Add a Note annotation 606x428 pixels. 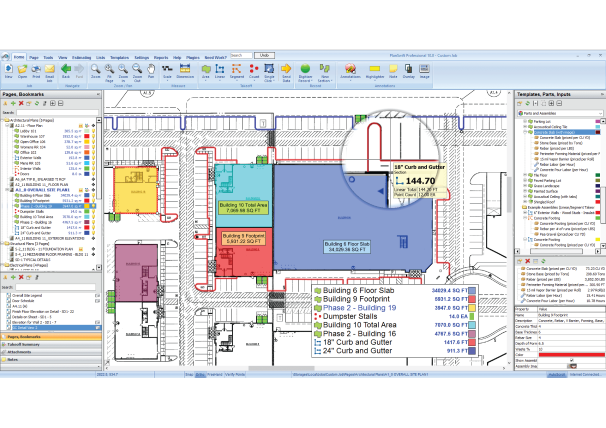point(393,69)
